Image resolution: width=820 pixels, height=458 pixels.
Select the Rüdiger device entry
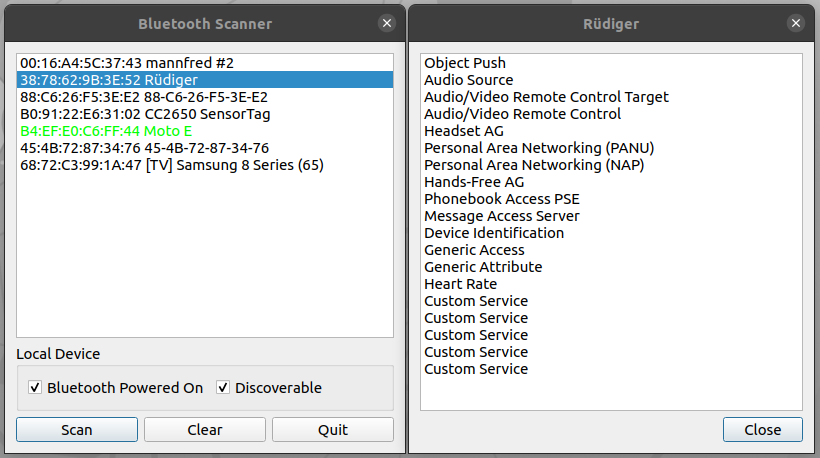(109, 79)
